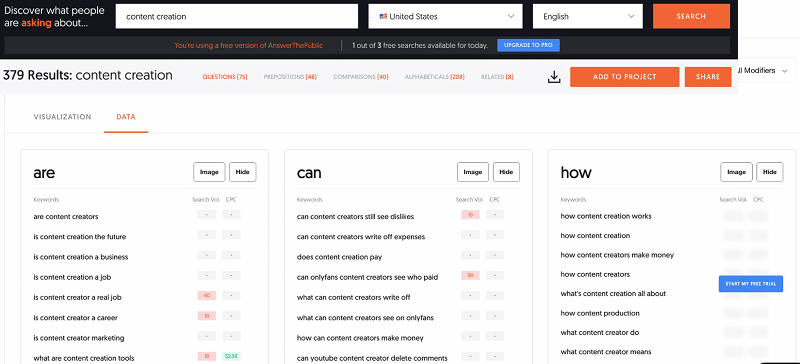Click 'can content creators still see dislikes'
800x364 pixels.
click(x=355, y=216)
